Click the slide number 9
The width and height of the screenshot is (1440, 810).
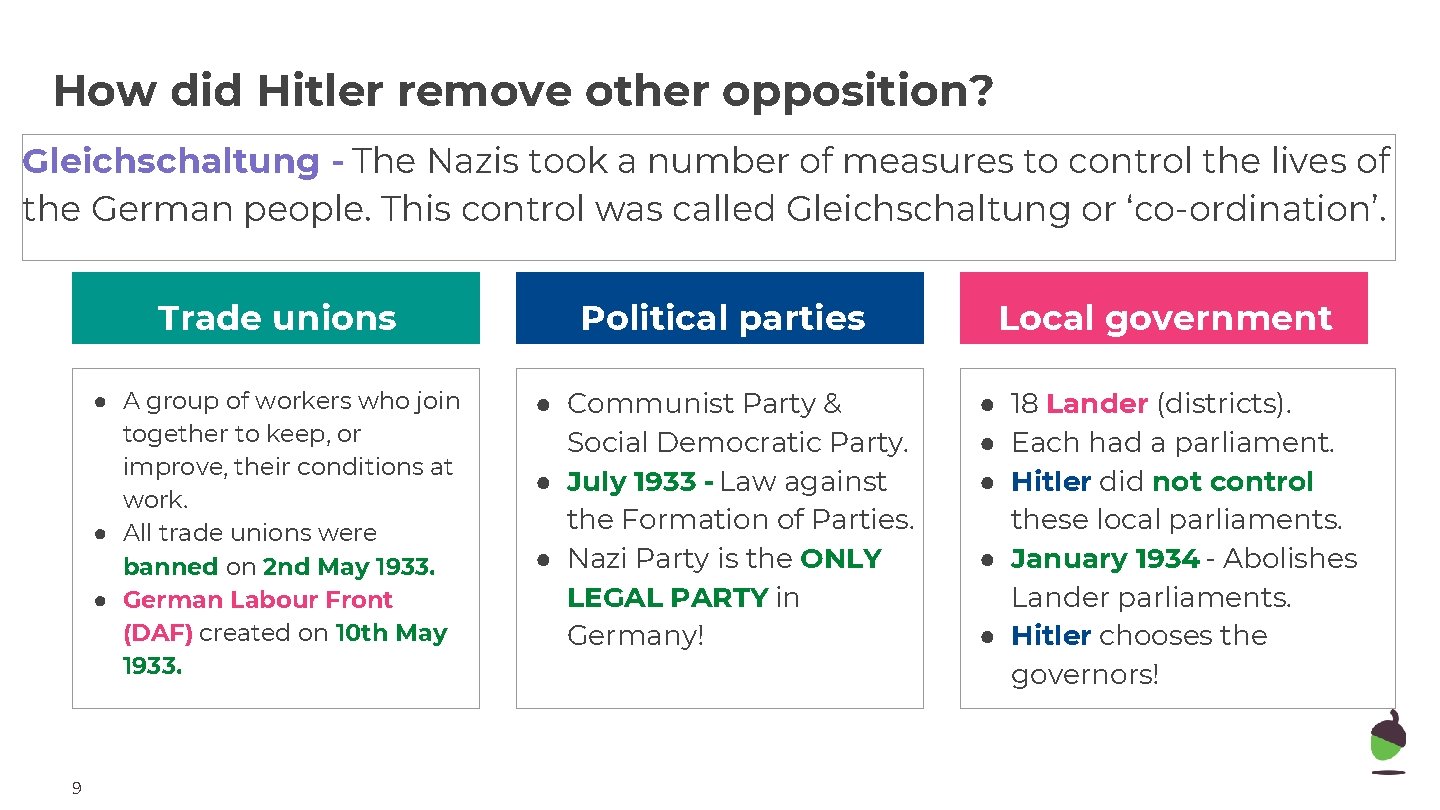[77, 789]
